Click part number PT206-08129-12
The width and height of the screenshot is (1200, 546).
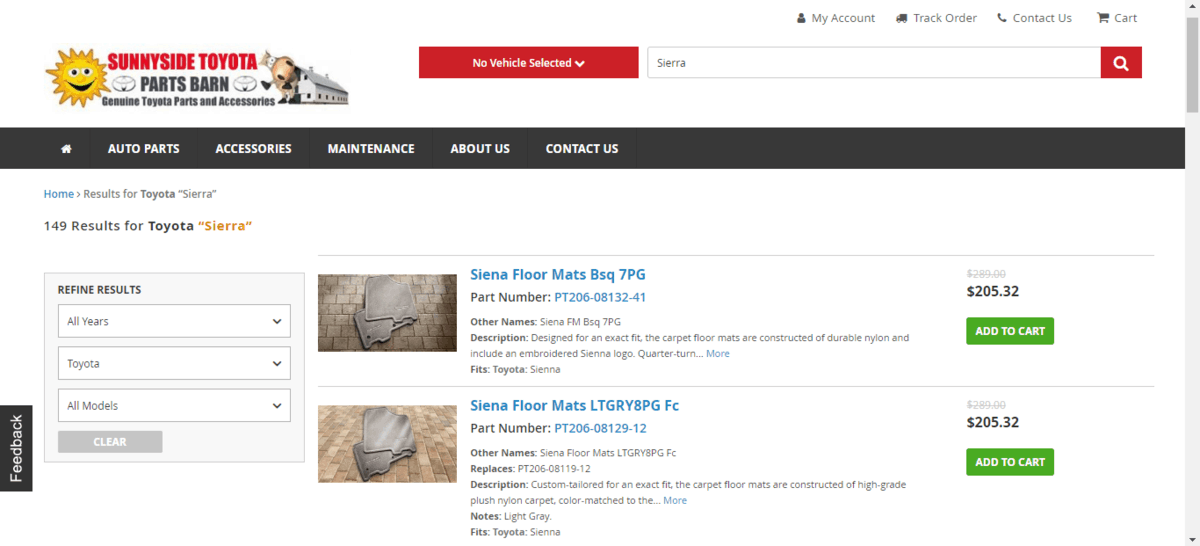600,428
